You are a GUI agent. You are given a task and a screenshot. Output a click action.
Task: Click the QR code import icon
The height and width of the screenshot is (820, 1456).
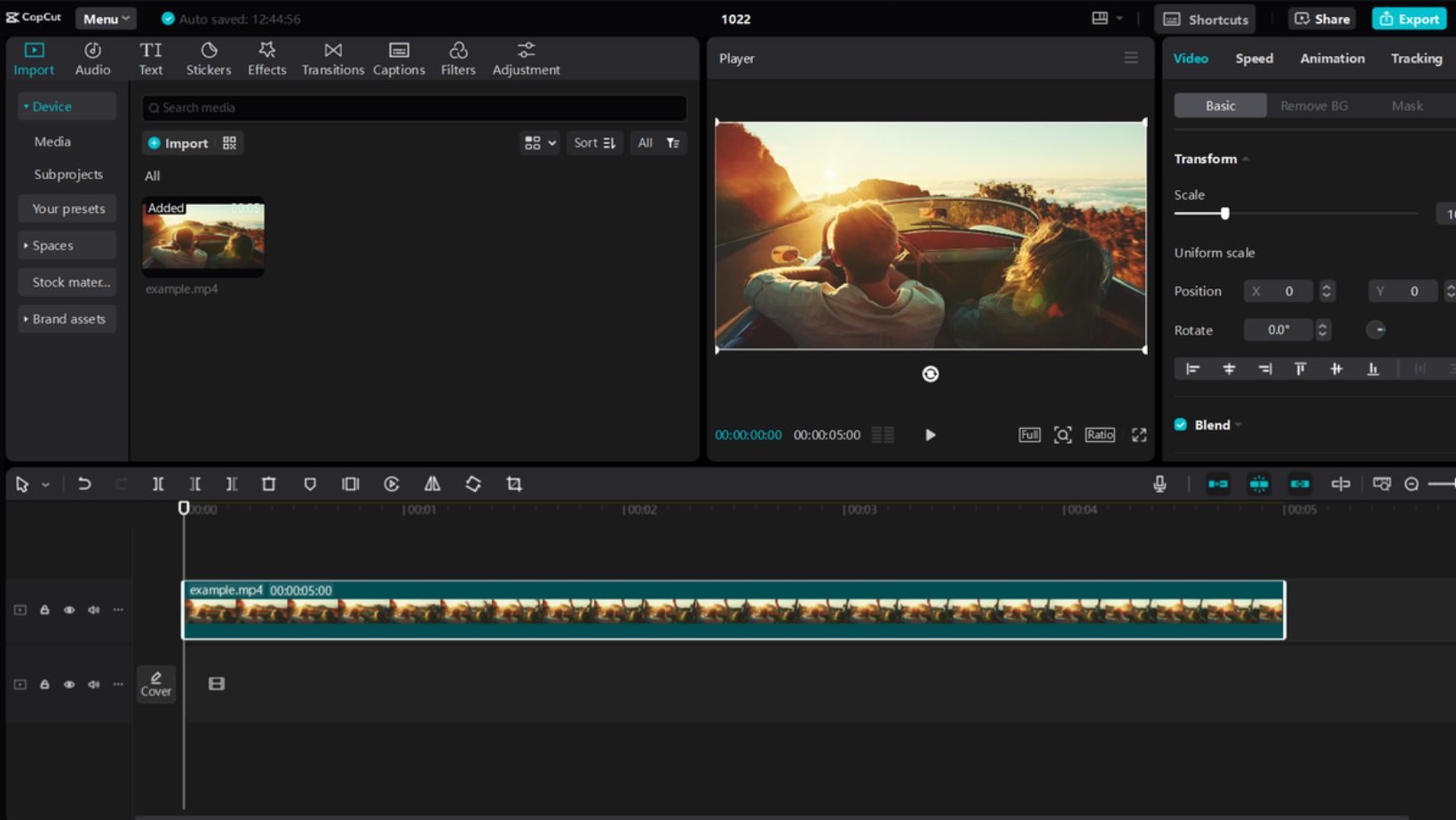230,143
